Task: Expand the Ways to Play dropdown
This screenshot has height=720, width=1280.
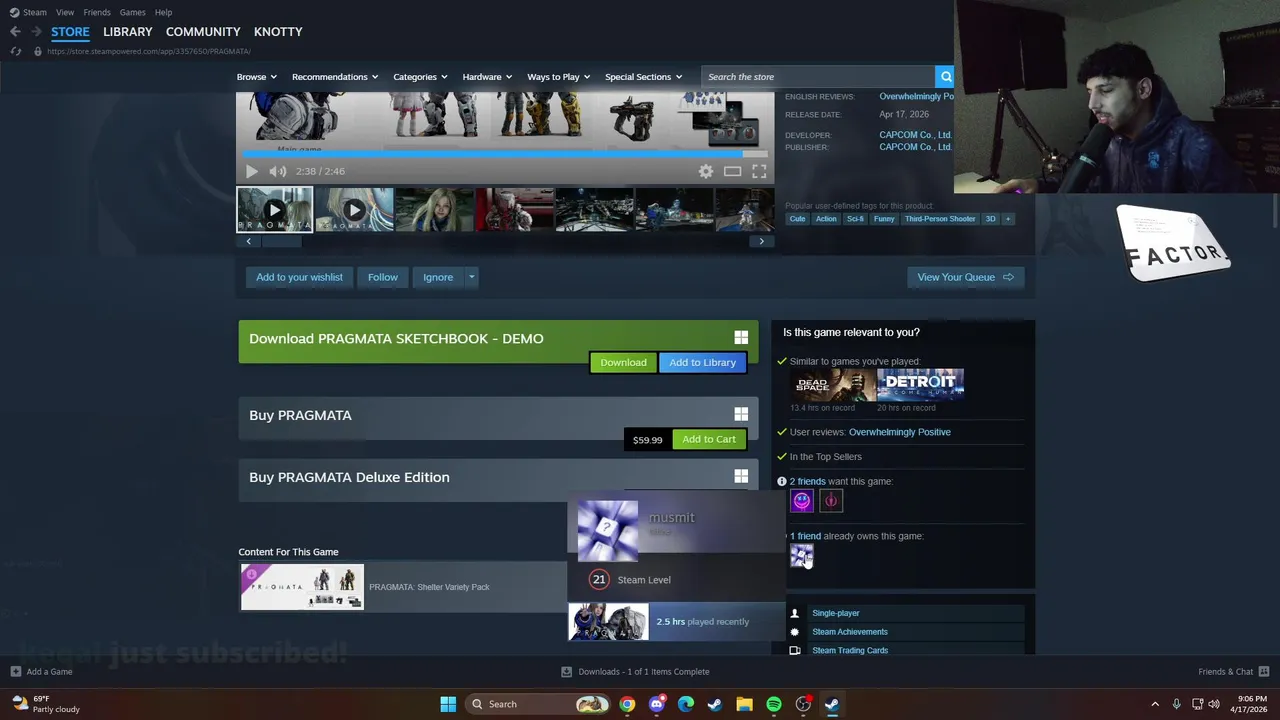Action: coord(558,77)
